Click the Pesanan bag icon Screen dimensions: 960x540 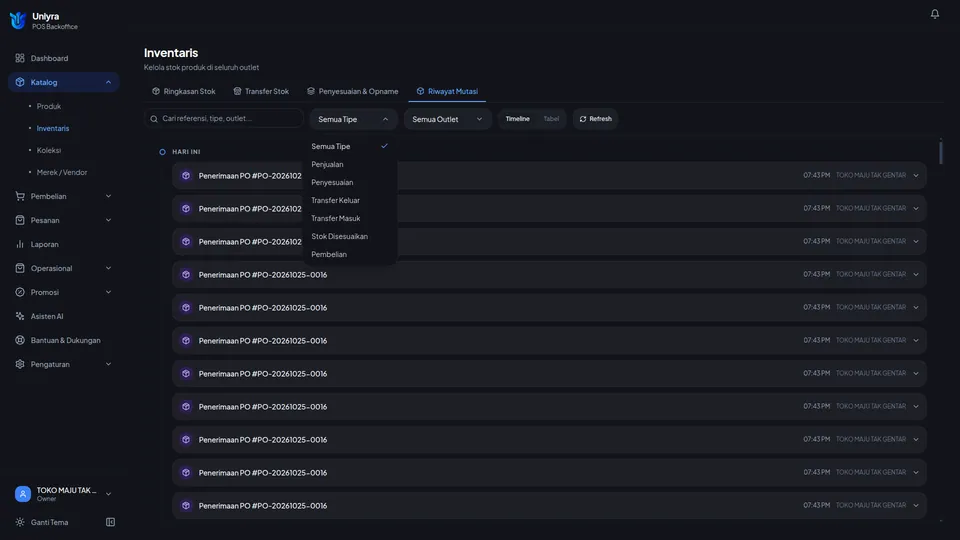coord(20,220)
